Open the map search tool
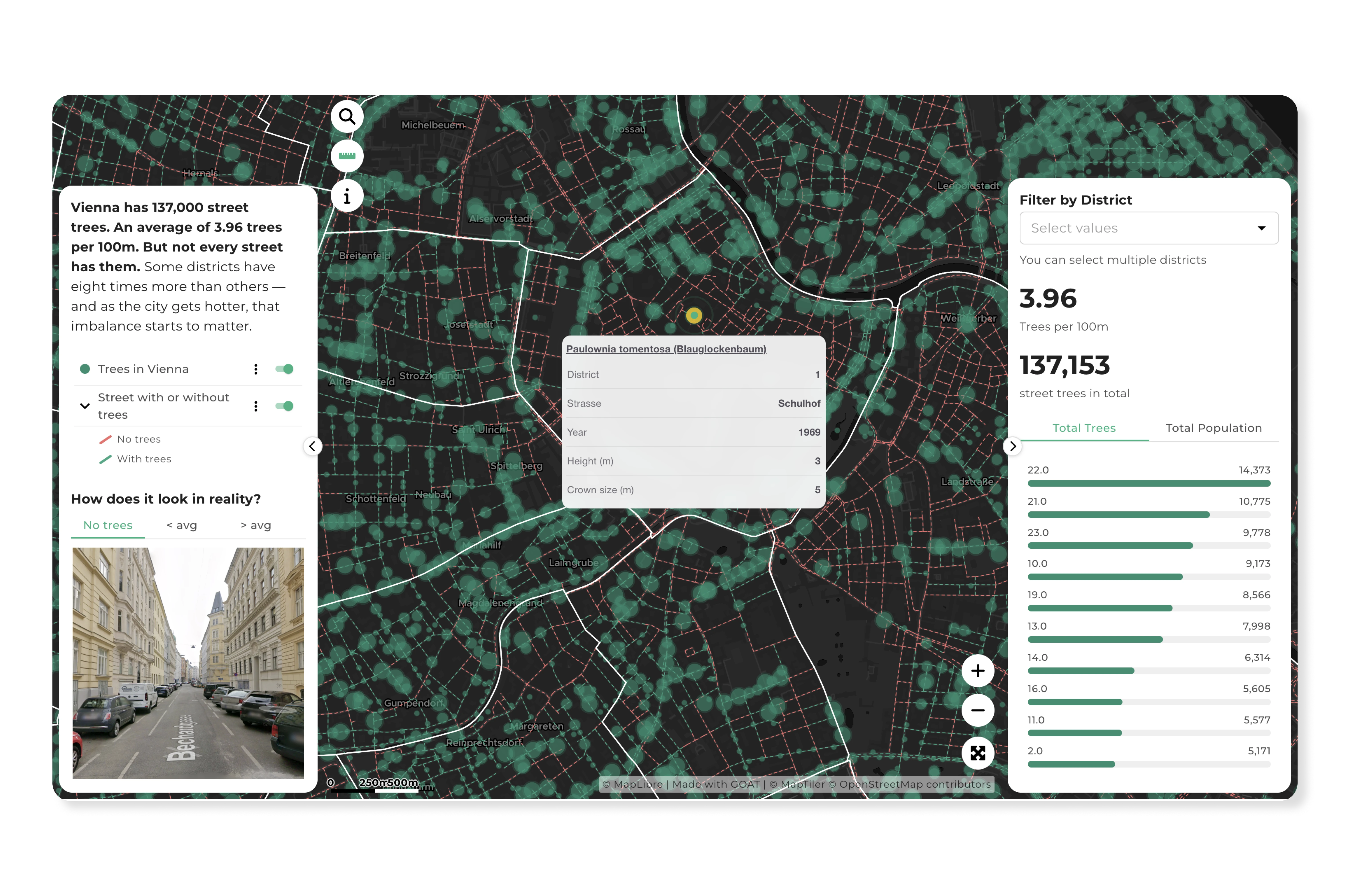Image resolution: width=1350 pixels, height=896 pixels. pos(347,117)
